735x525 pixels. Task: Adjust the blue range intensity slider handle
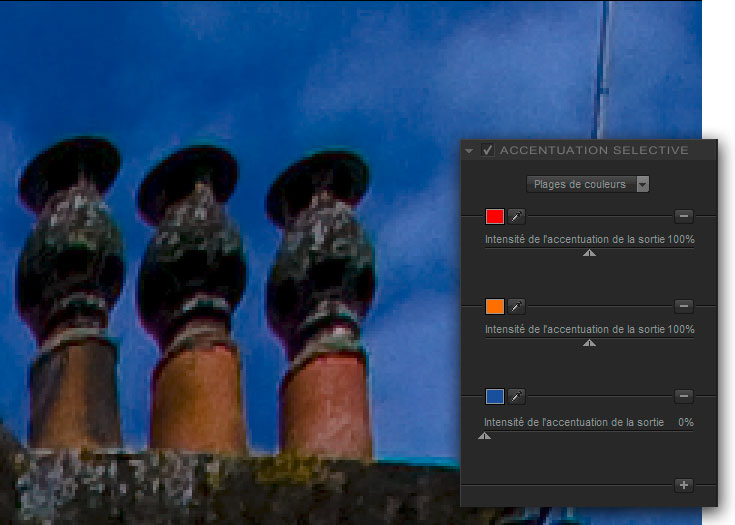(x=484, y=436)
